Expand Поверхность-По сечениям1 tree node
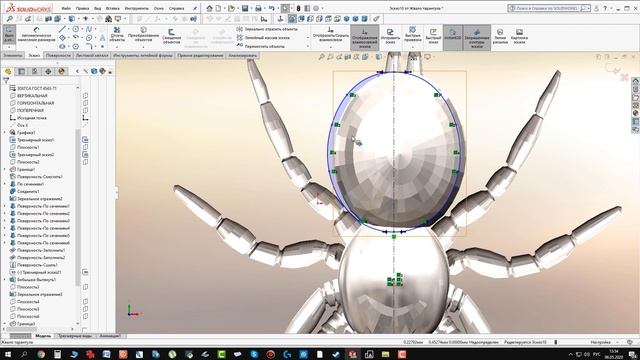This screenshot has height=360, width=640. coord(5,206)
